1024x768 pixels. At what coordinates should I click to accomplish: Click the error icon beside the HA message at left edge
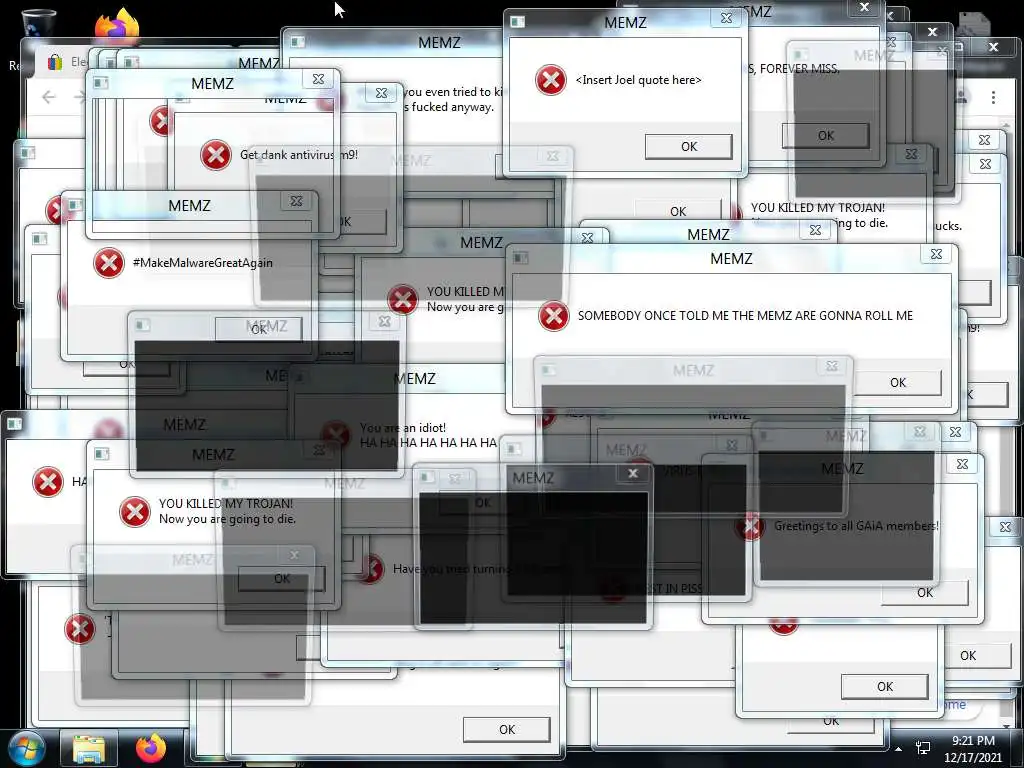pyautogui.click(x=48, y=482)
